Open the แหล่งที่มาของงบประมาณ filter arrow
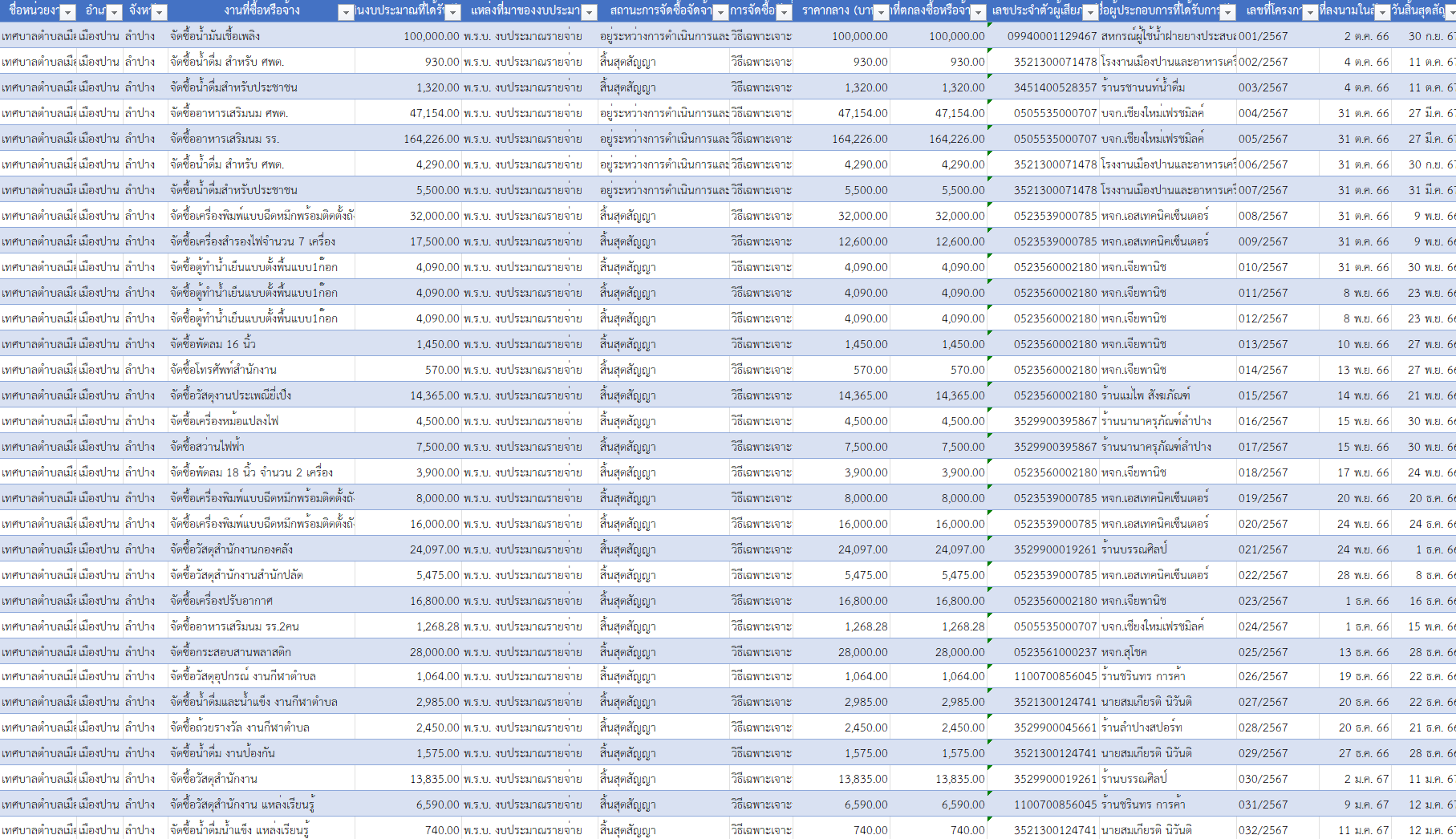Image resolution: width=1456 pixels, height=839 pixels. (x=590, y=12)
